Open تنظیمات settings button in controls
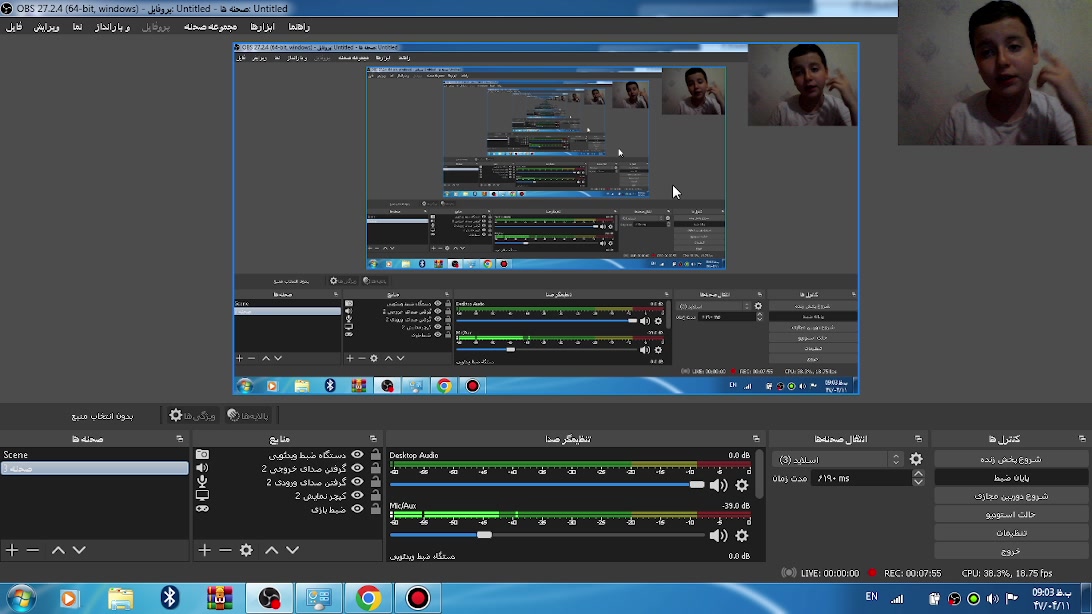The width and height of the screenshot is (1092, 614). click(1010, 533)
